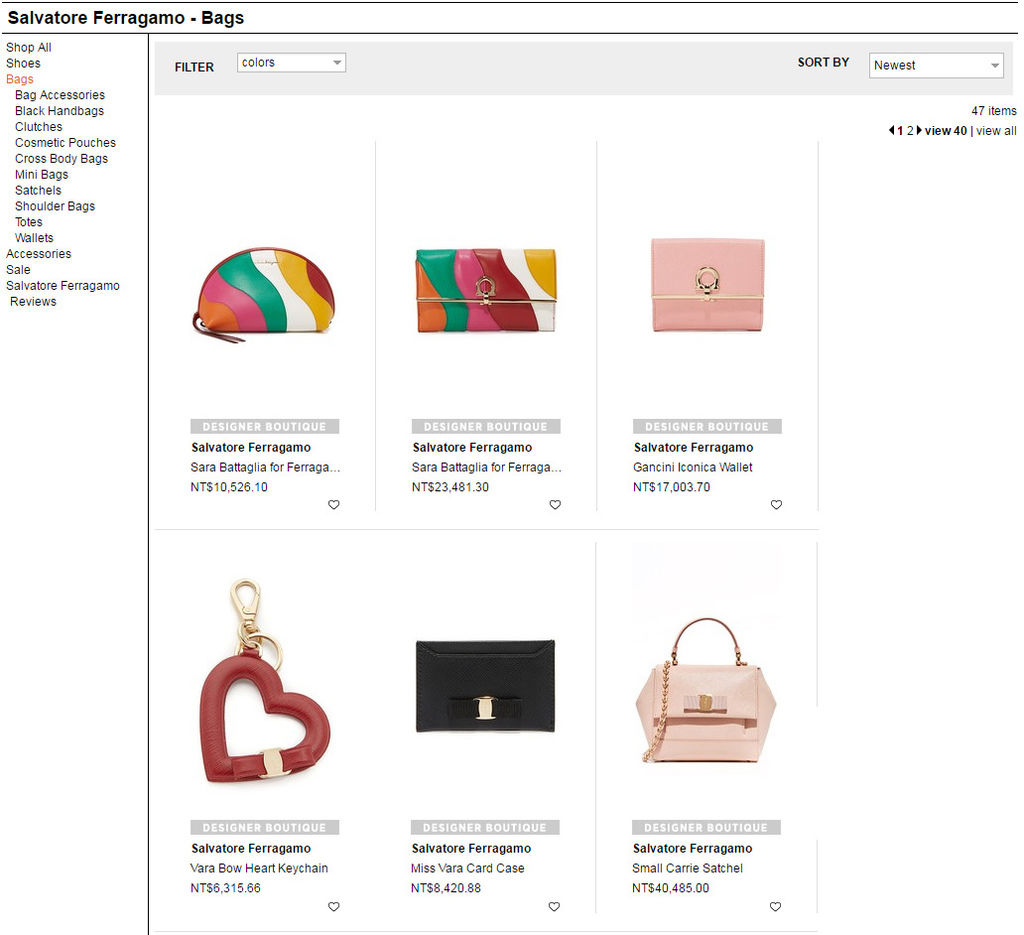Go to page 2 of results

(910, 131)
